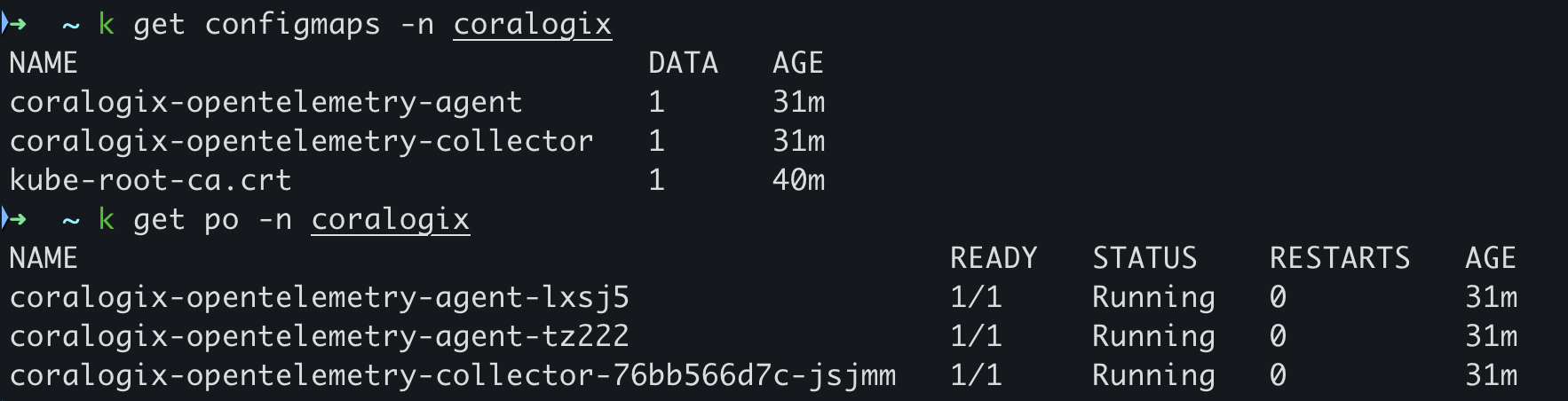Image resolution: width=1568 pixels, height=401 pixels.
Task: Click the tilde in the first prompt
Action: (x=71, y=26)
